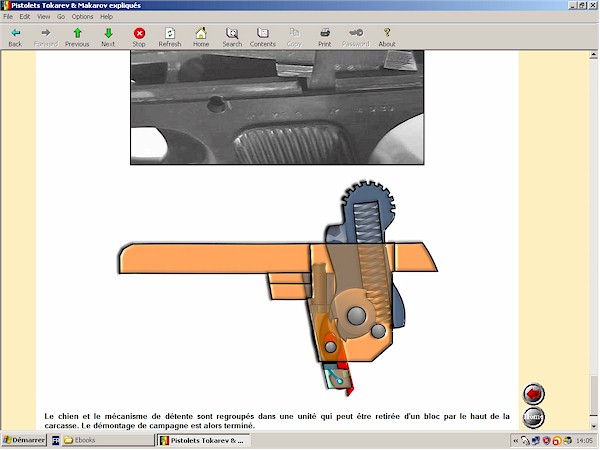
Task: Click the orange lock tray icon
Action: click(x=556, y=441)
